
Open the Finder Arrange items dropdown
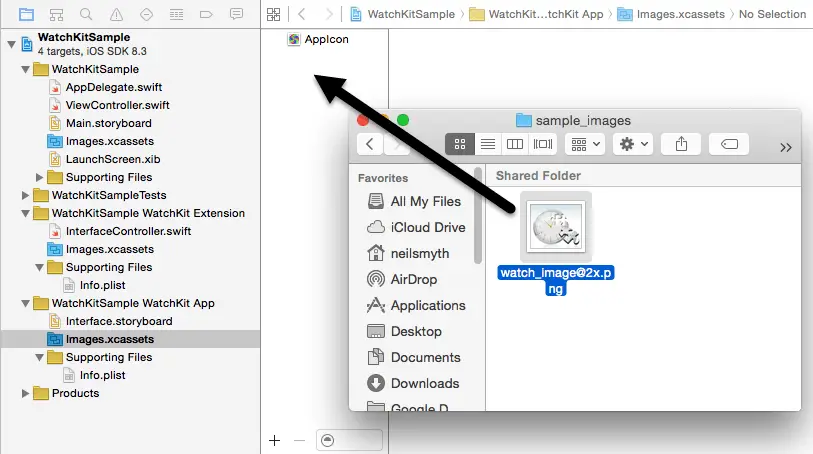click(x=585, y=144)
